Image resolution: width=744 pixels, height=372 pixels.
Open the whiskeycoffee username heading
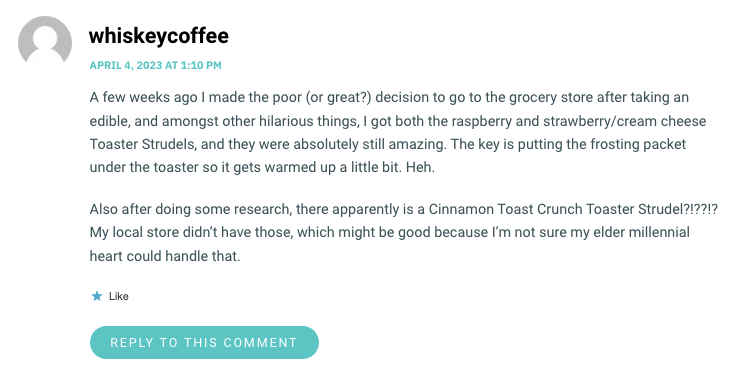pyautogui.click(x=159, y=36)
